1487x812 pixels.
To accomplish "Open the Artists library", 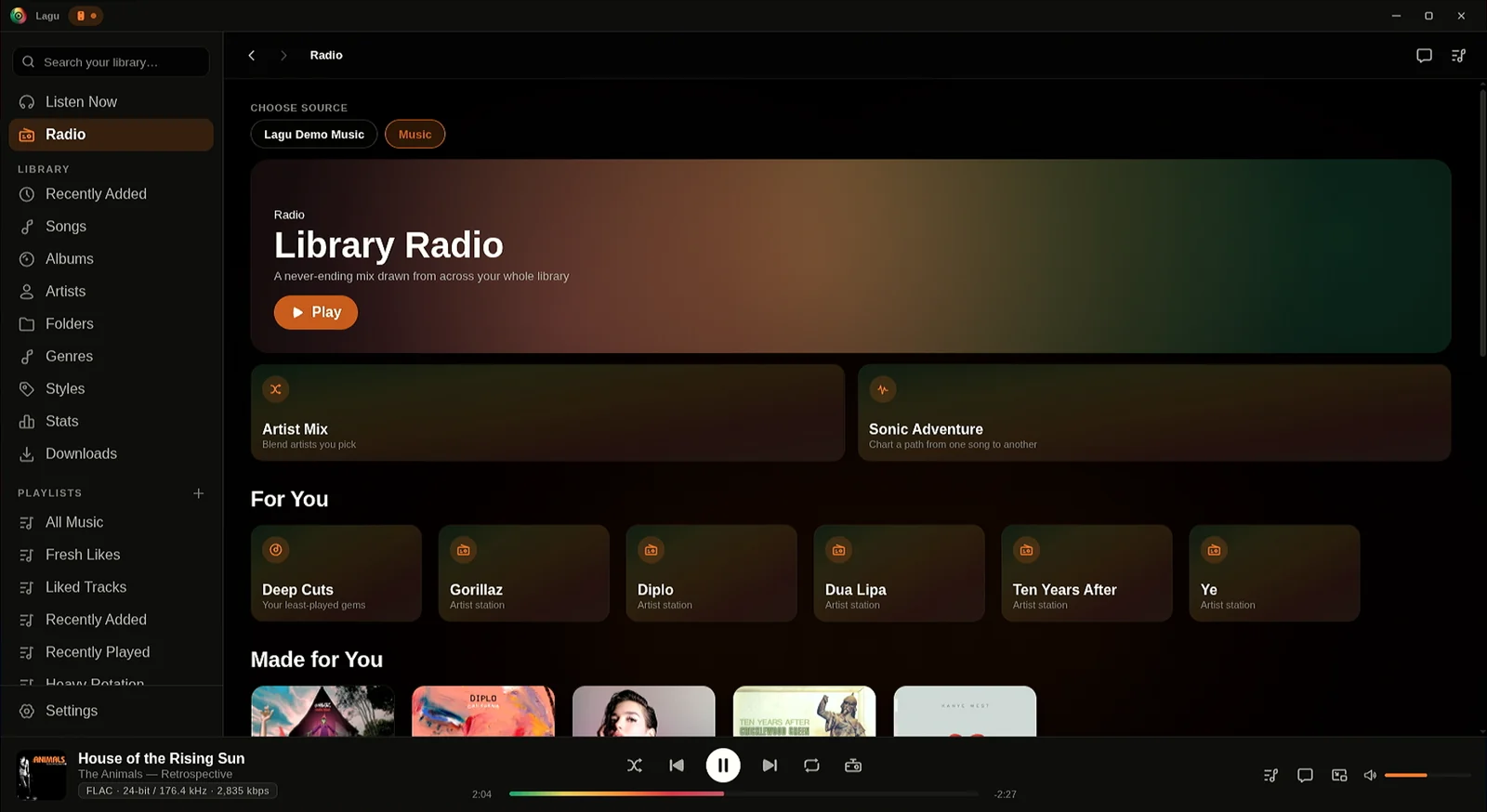I will click(x=112, y=292).
